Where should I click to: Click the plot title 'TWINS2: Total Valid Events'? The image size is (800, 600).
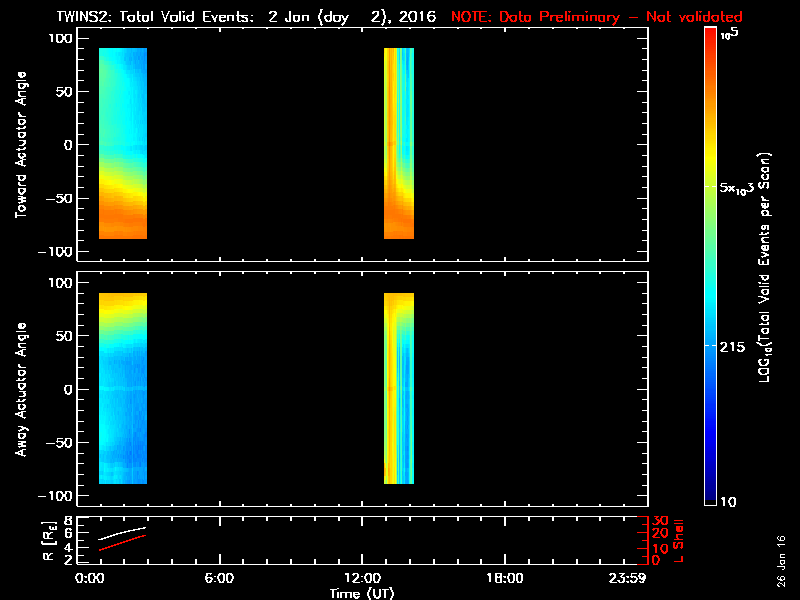pyautogui.click(x=155, y=17)
